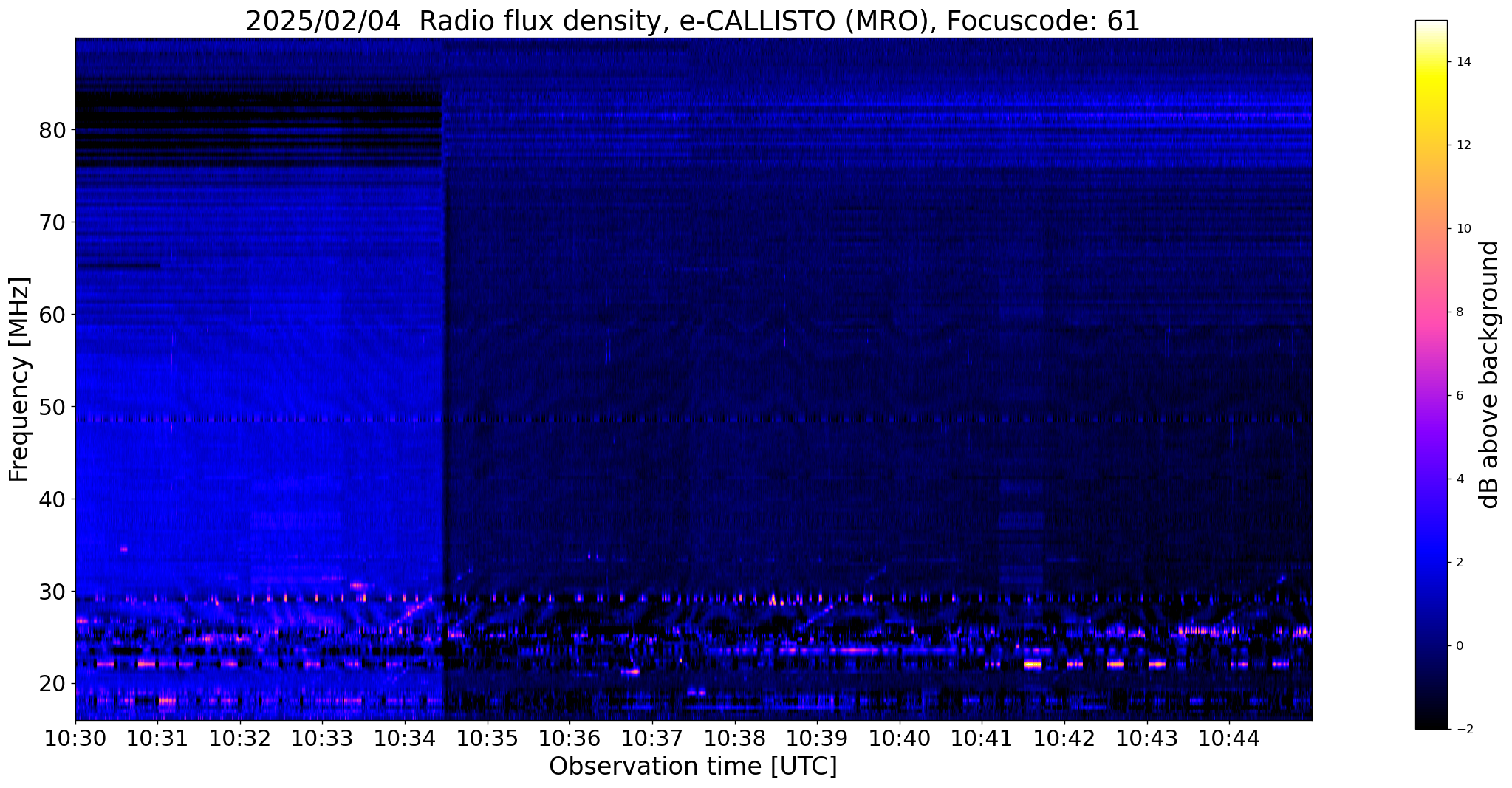Click the spectrogram at 50 MHz and 10:38
Screen dimensions: 1512x788
tap(734, 407)
